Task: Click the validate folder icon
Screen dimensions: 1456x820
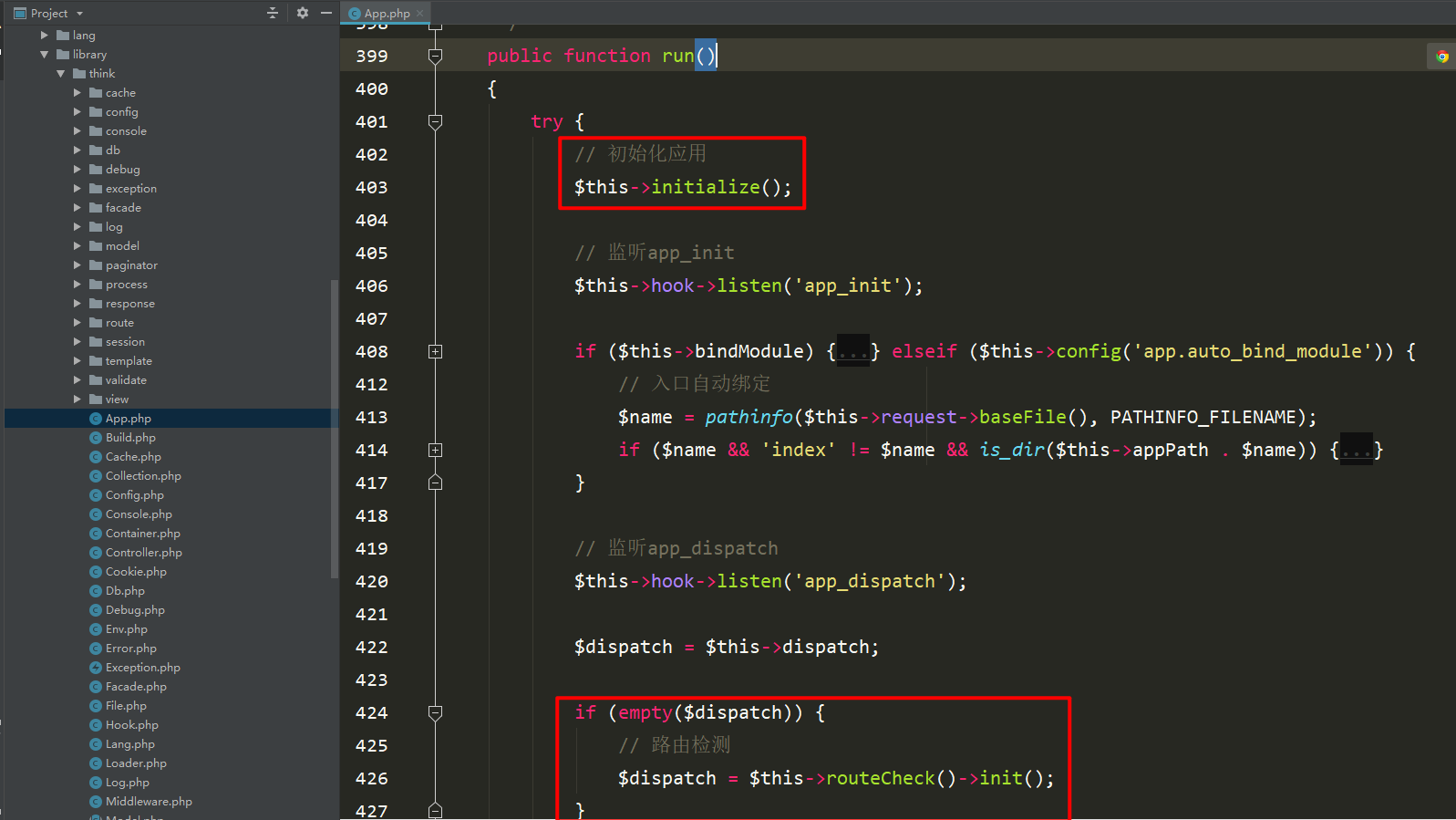Action: [96, 380]
